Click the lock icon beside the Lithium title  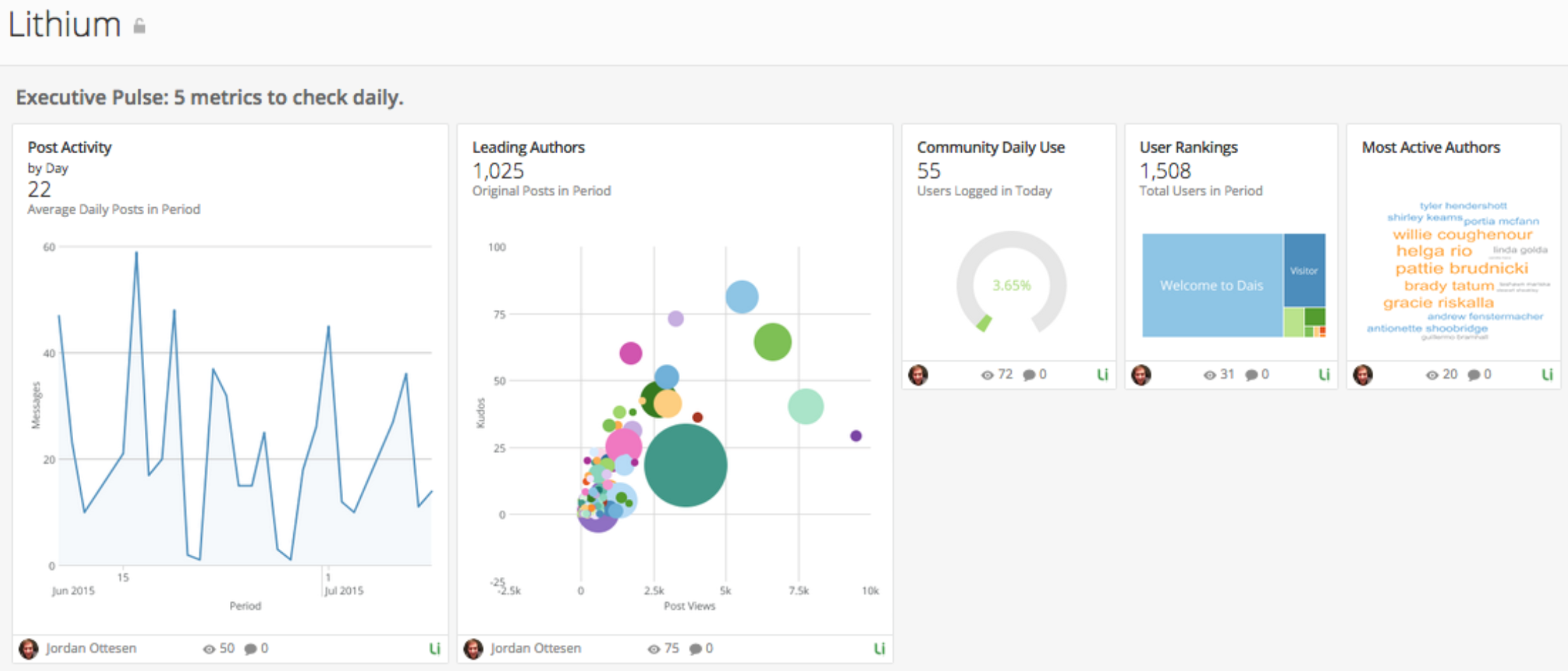pyautogui.click(x=139, y=27)
